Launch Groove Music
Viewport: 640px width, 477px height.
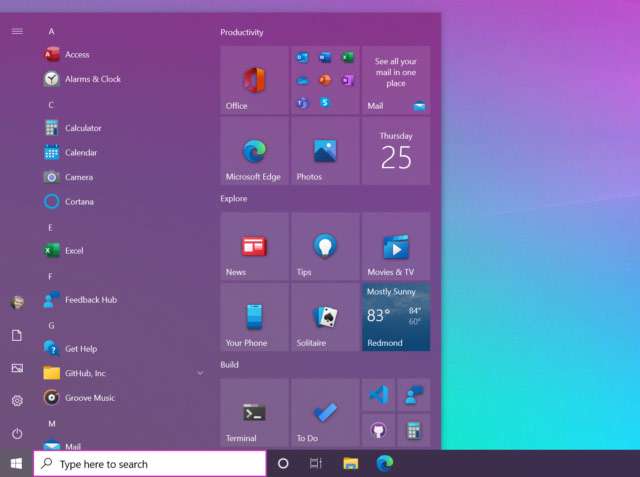point(122,397)
